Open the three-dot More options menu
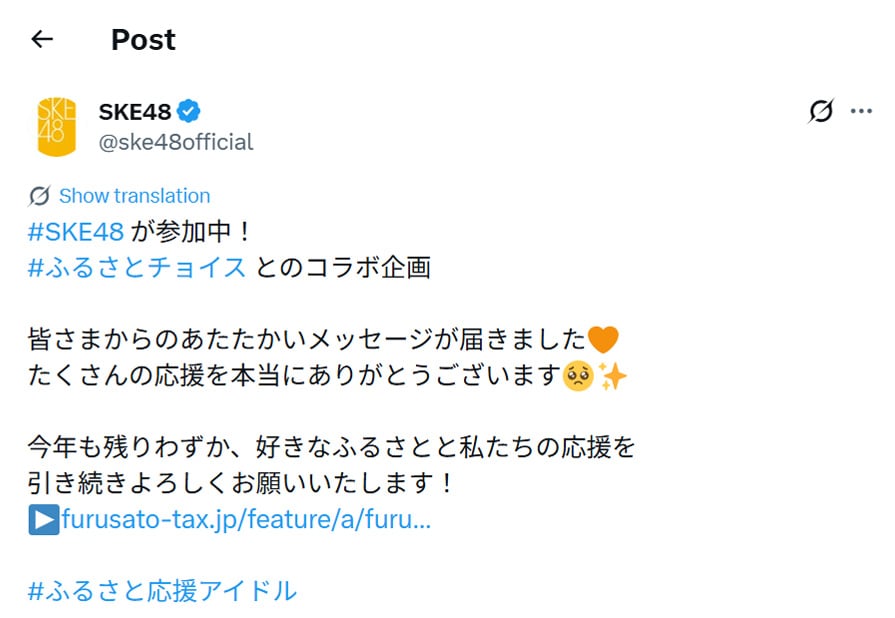Viewport: 895px width, 618px height. click(861, 111)
